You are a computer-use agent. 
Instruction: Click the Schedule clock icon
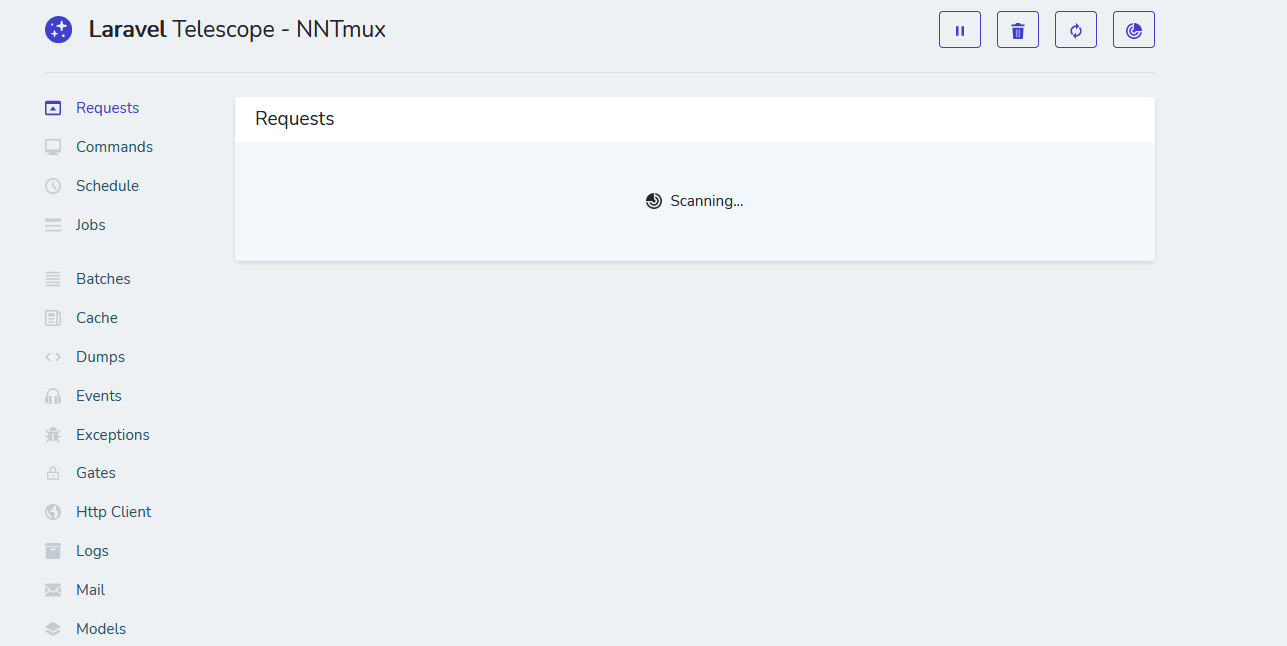coord(52,185)
